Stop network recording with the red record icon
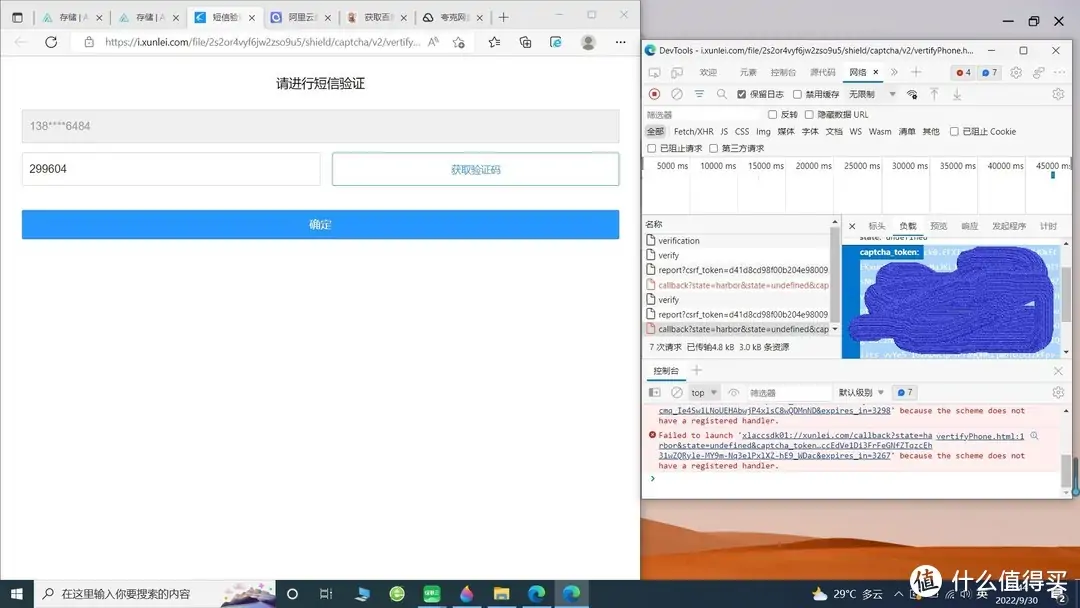Viewport: 1080px width, 608px height. (653, 94)
